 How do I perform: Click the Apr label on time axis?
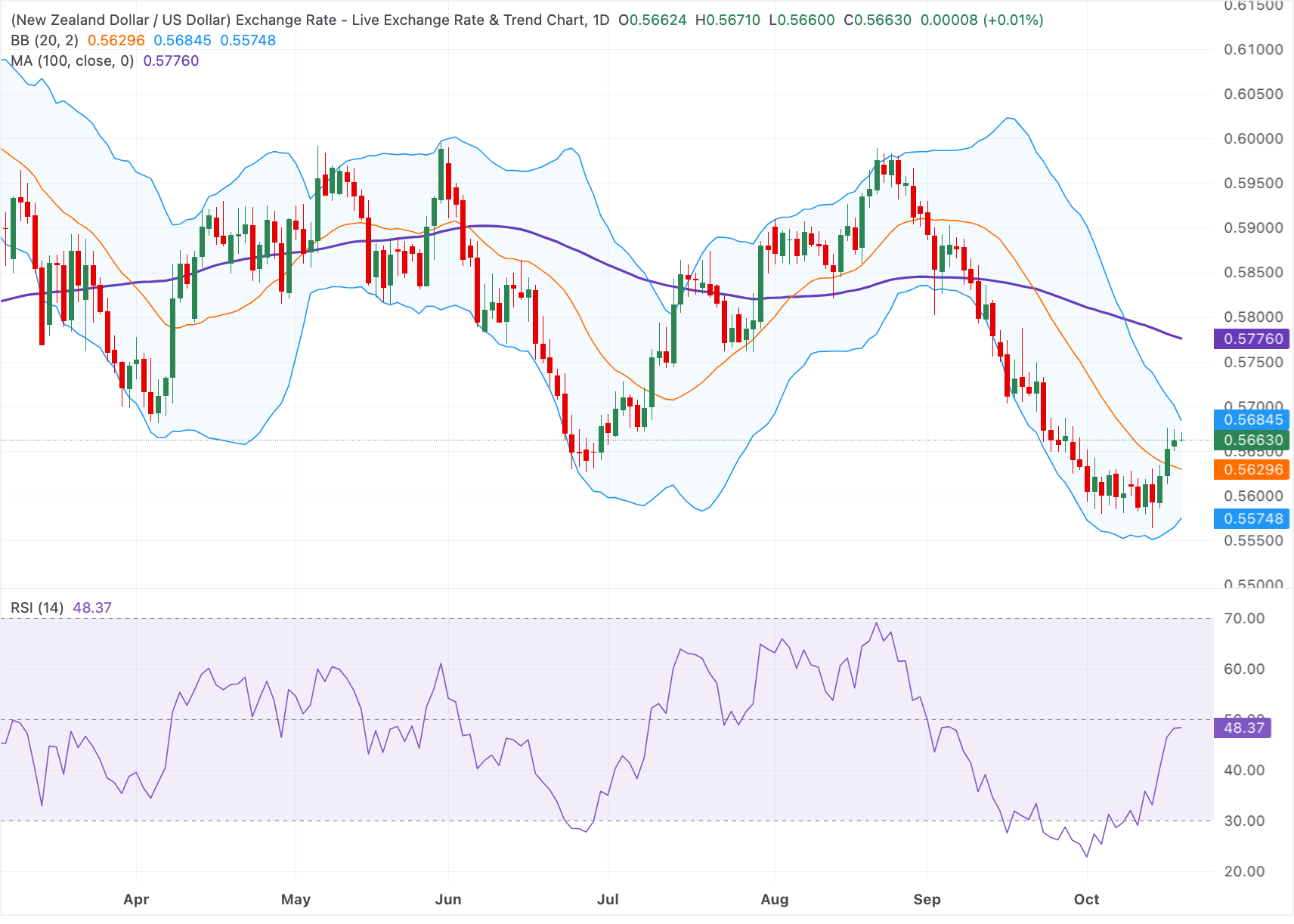click(x=136, y=899)
